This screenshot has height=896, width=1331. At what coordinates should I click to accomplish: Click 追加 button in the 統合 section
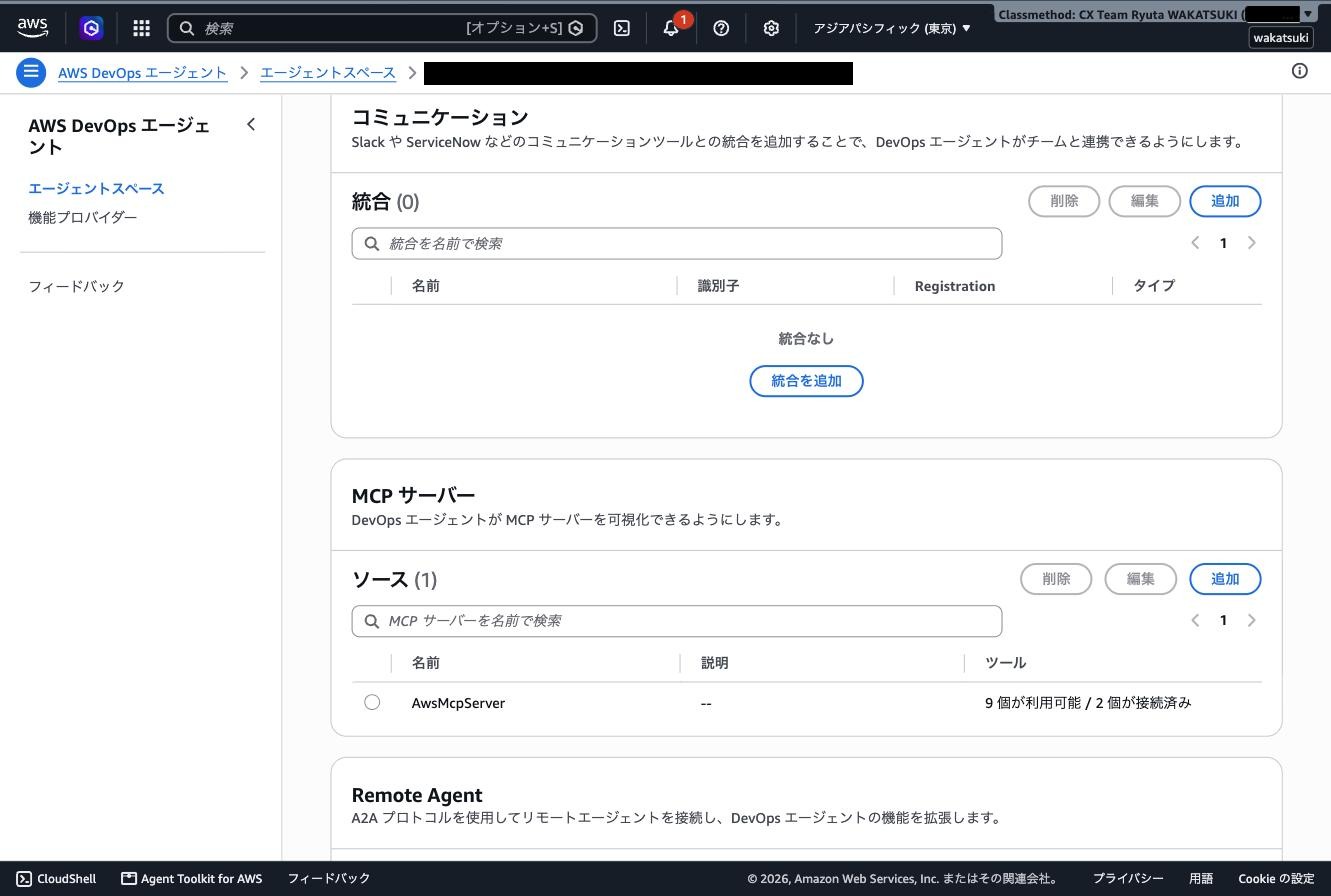point(1225,201)
